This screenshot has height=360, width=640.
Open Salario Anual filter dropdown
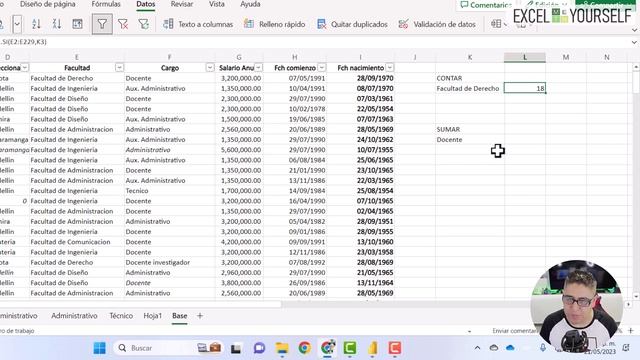pos(258,67)
